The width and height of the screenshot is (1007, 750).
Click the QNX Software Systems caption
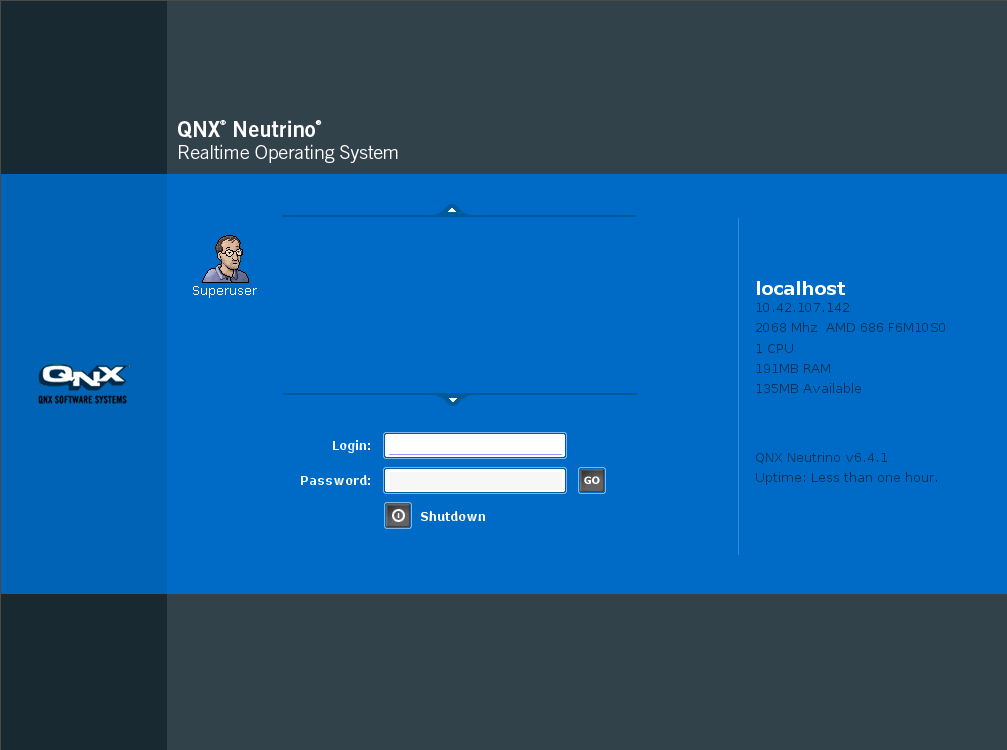coord(83,399)
